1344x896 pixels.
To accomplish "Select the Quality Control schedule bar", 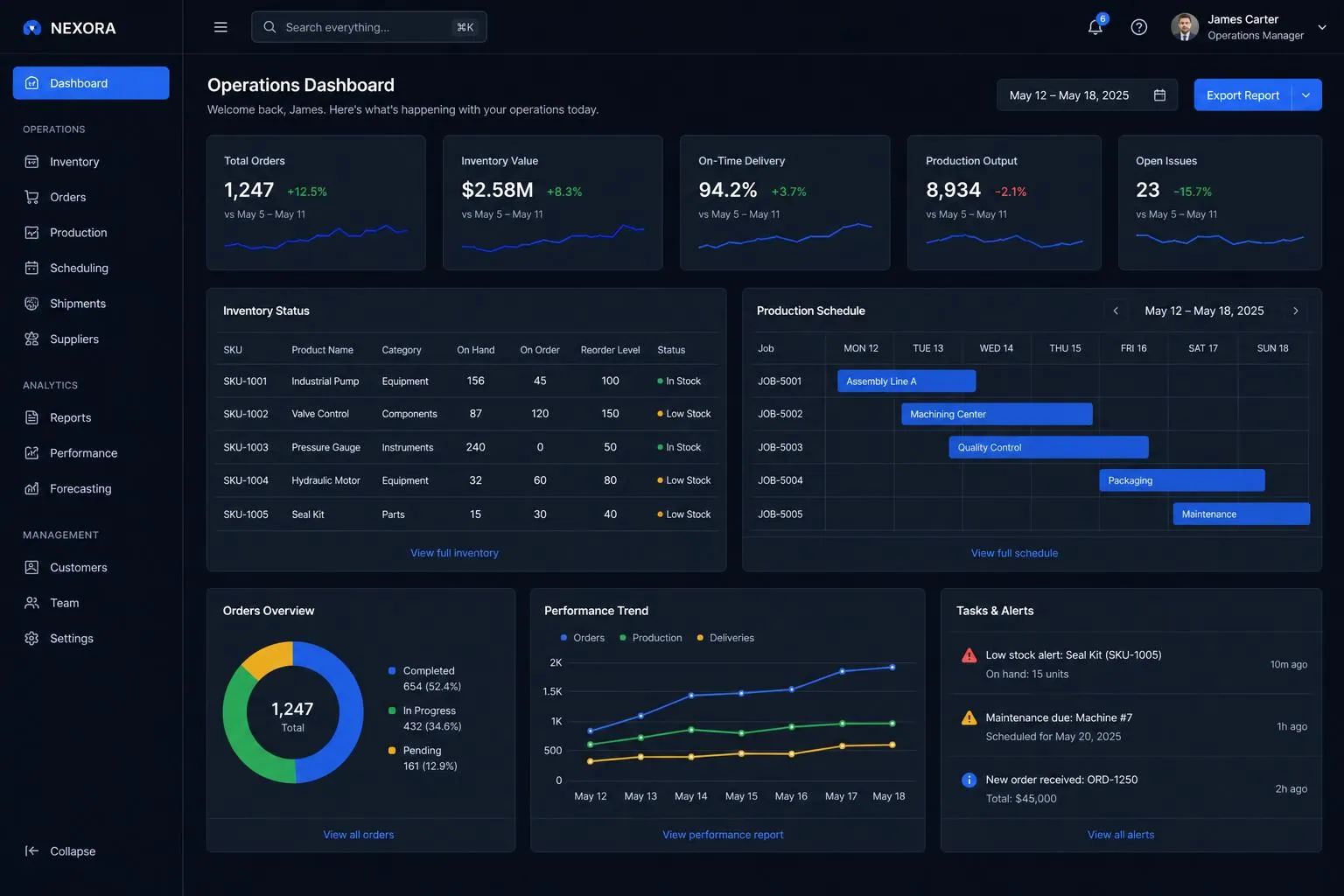I will (x=1048, y=447).
